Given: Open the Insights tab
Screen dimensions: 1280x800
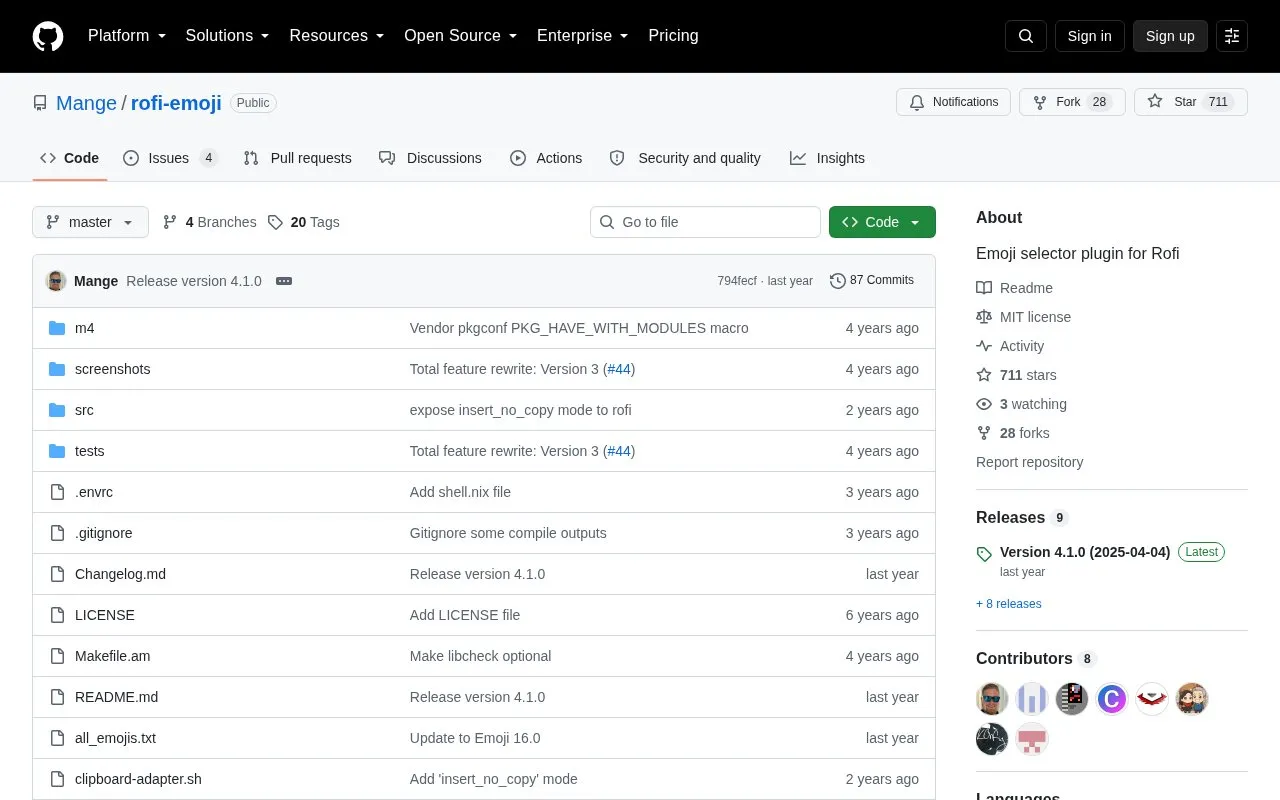Looking at the screenshot, I should tap(827, 158).
